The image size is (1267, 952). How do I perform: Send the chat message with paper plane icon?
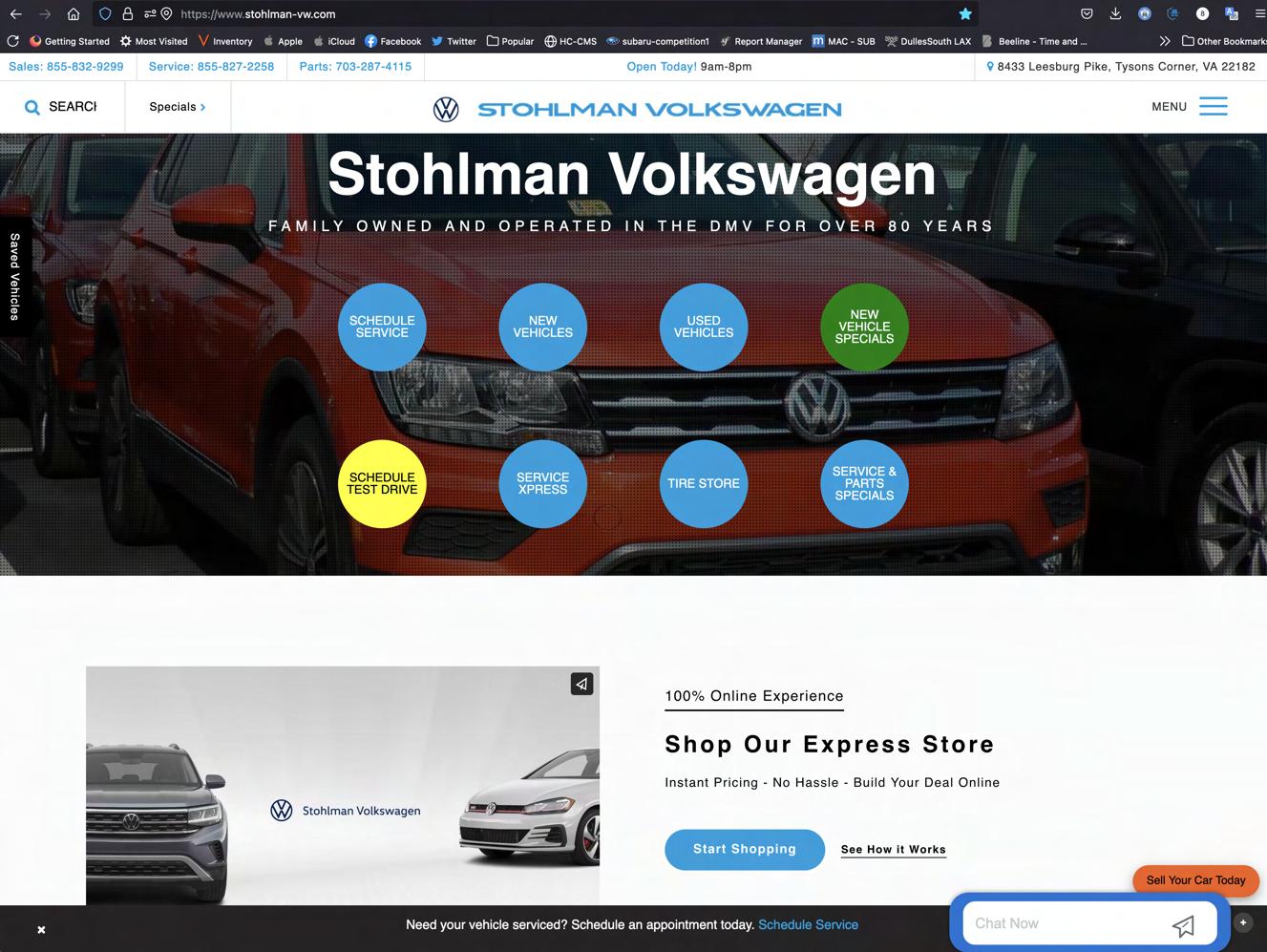pyautogui.click(x=1184, y=925)
